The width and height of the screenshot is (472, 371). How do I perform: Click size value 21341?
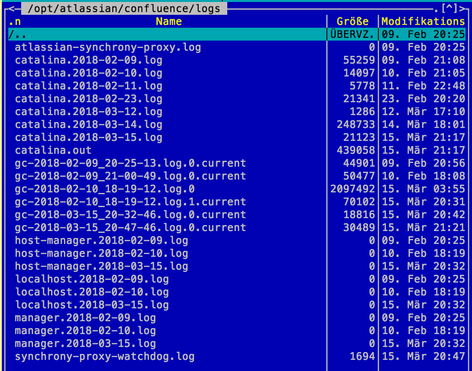tap(359, 99)
